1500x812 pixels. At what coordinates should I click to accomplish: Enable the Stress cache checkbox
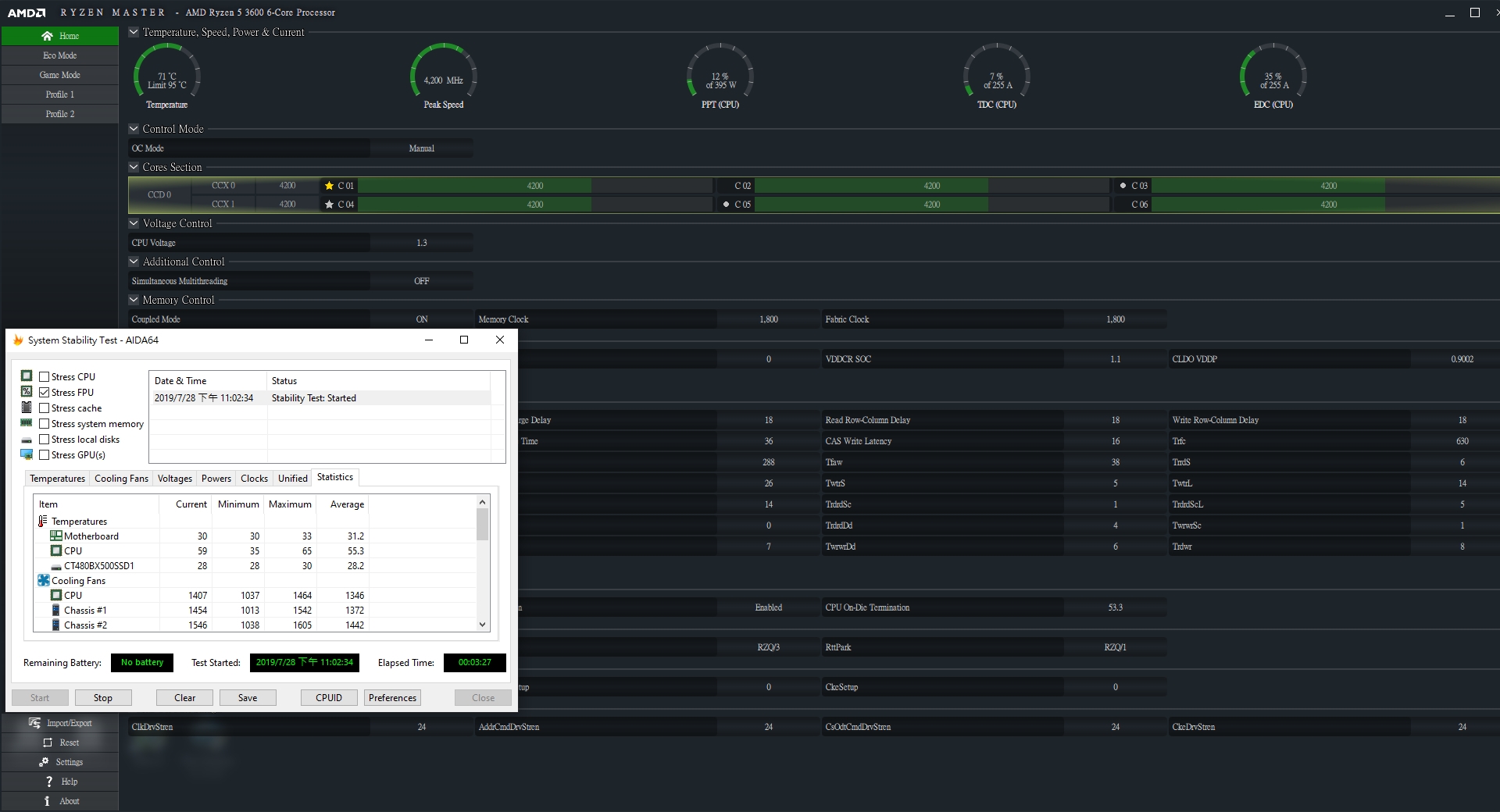[44, 408]
